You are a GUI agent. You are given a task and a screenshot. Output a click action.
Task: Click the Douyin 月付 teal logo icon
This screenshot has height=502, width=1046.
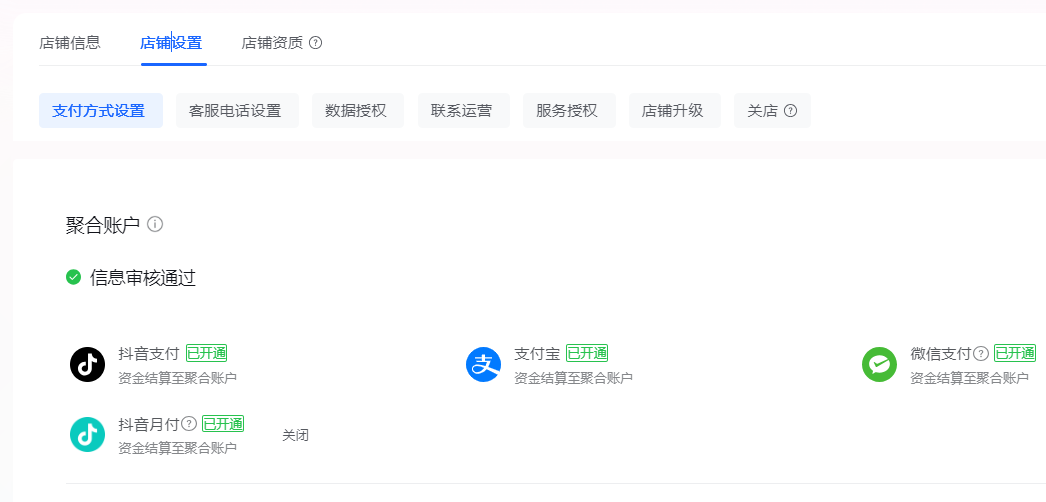tap(87, 435)
